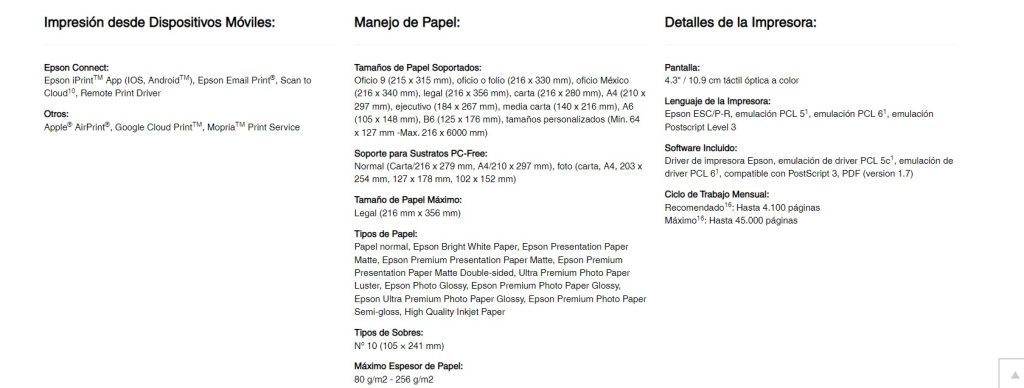
Task: Click the 'Detalles de la Impresora' heading
Action: click(741, 23)
